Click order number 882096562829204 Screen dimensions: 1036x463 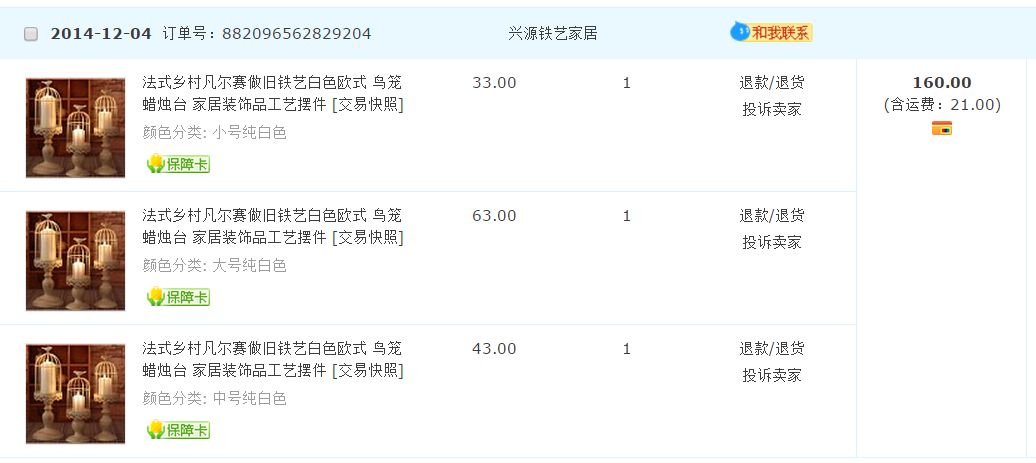click(x=296, y=34)
